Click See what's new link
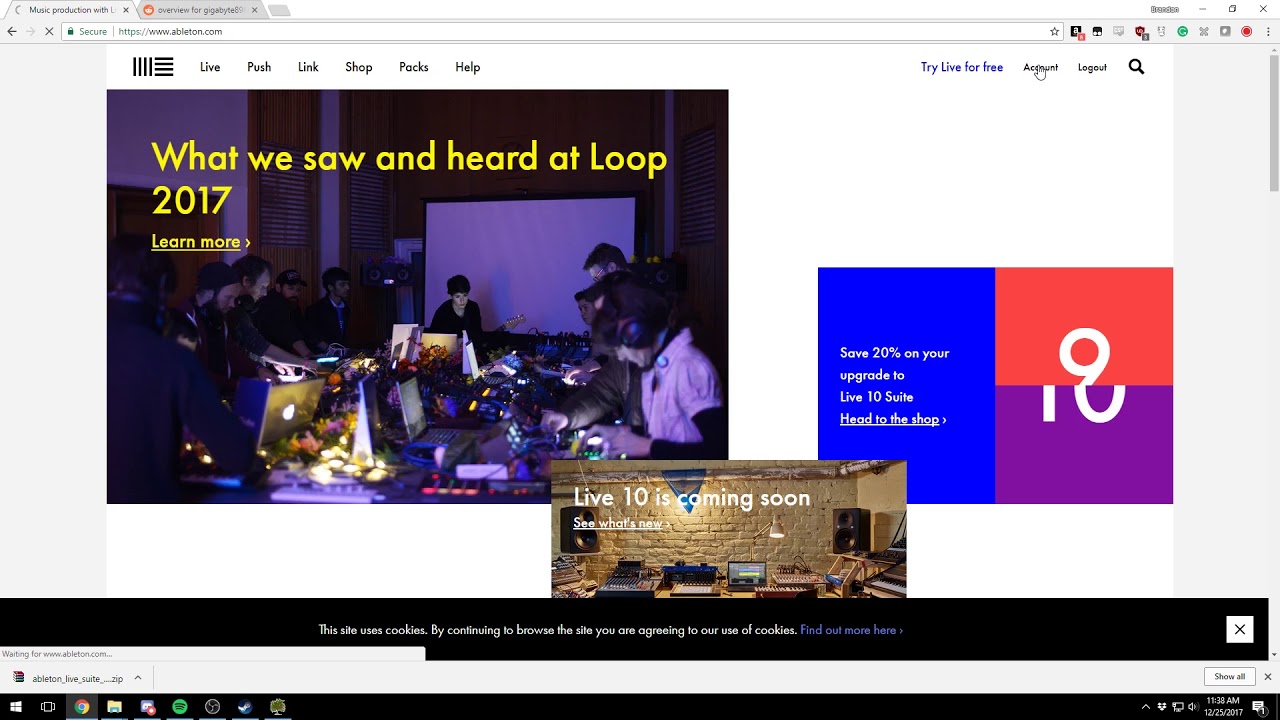The width and height of the screenshot is (1280, 720). tap(621, 523)
